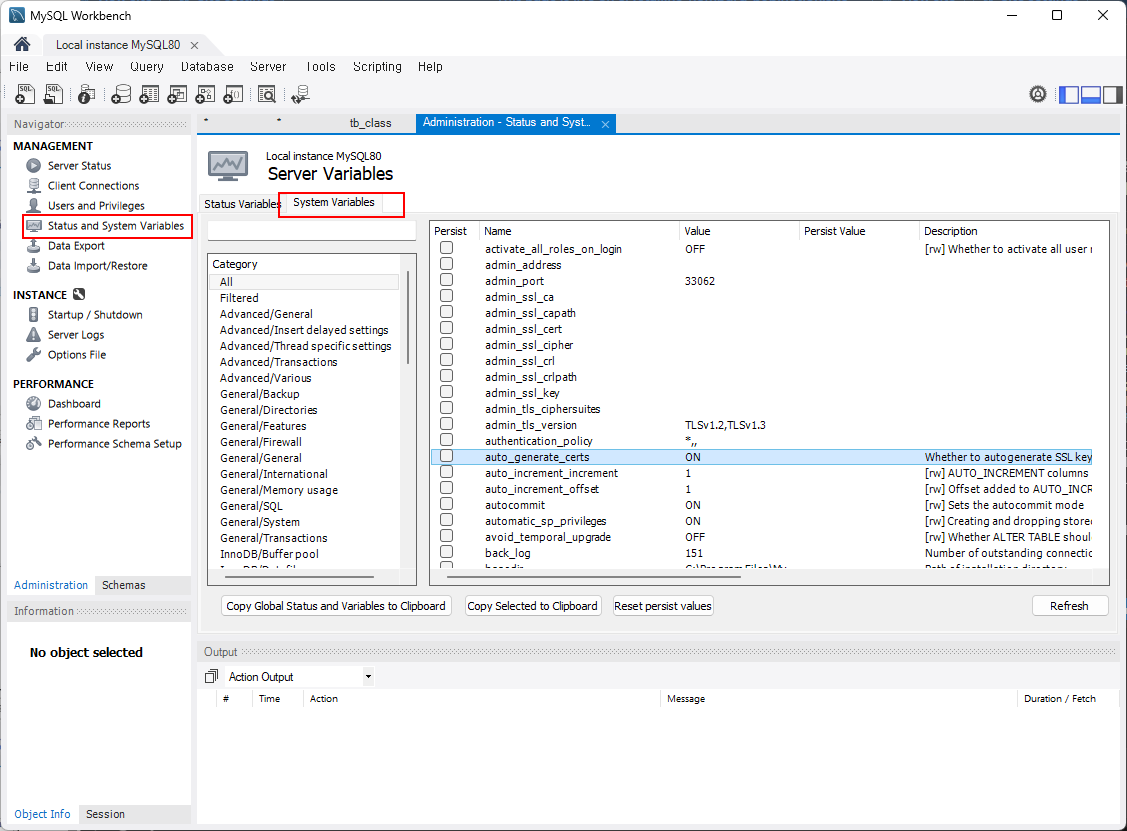This screenshot has height=831, width=1127.
Task: Search table data toolbar icon
Action: (267, 94)
